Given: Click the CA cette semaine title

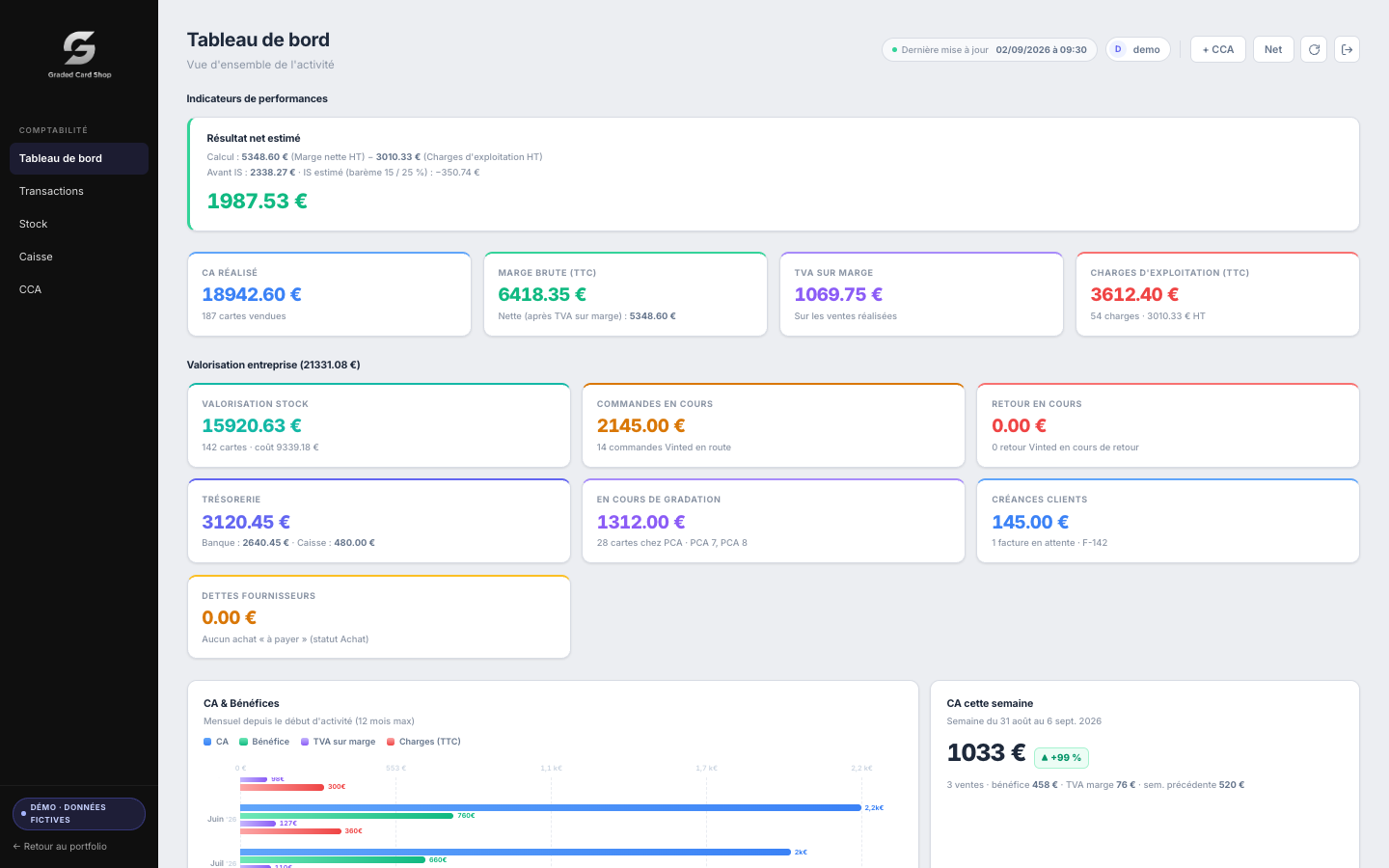Looking at the screenshot, I should point(990,703).
